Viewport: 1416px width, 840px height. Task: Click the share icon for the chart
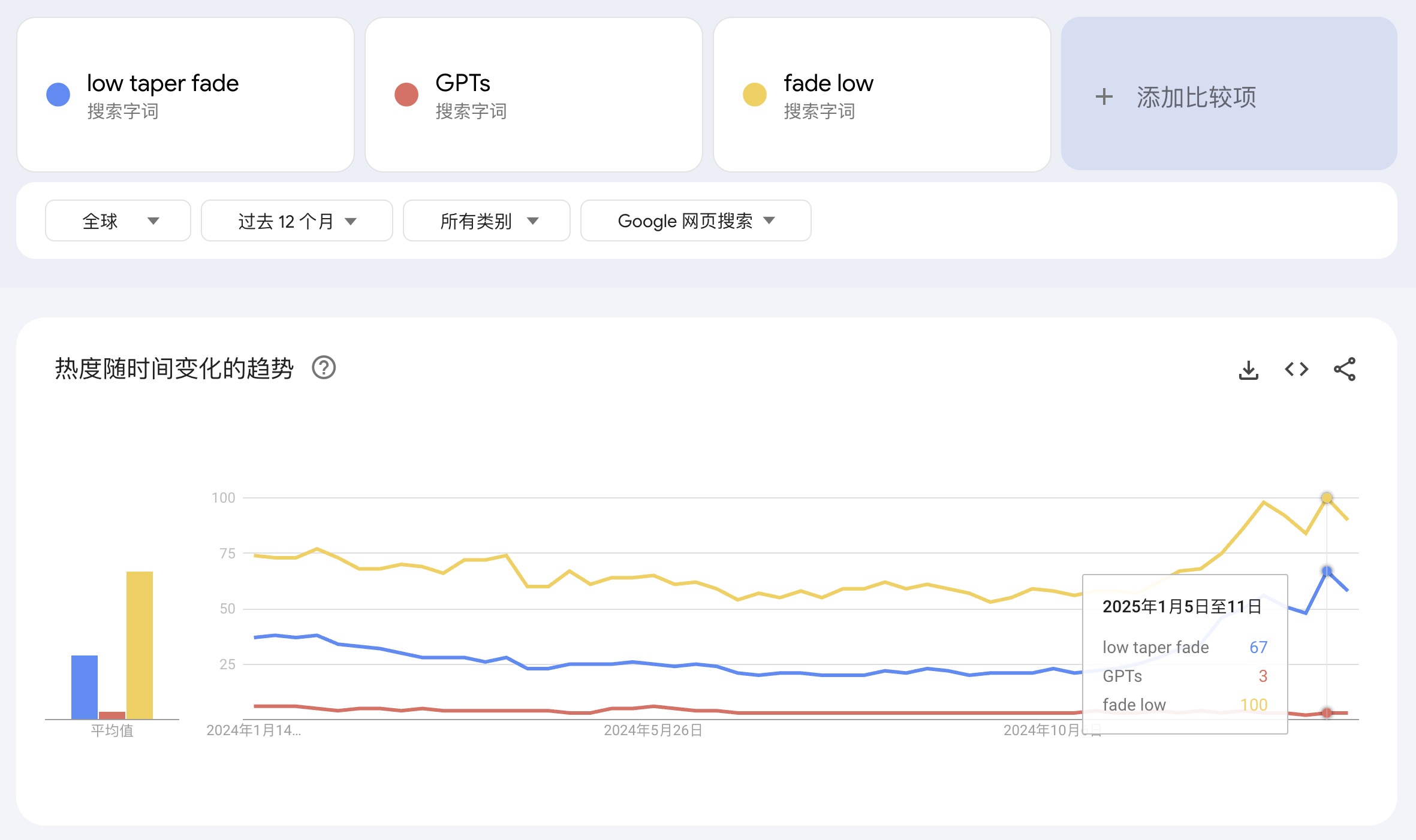[x=1344, y=369]
